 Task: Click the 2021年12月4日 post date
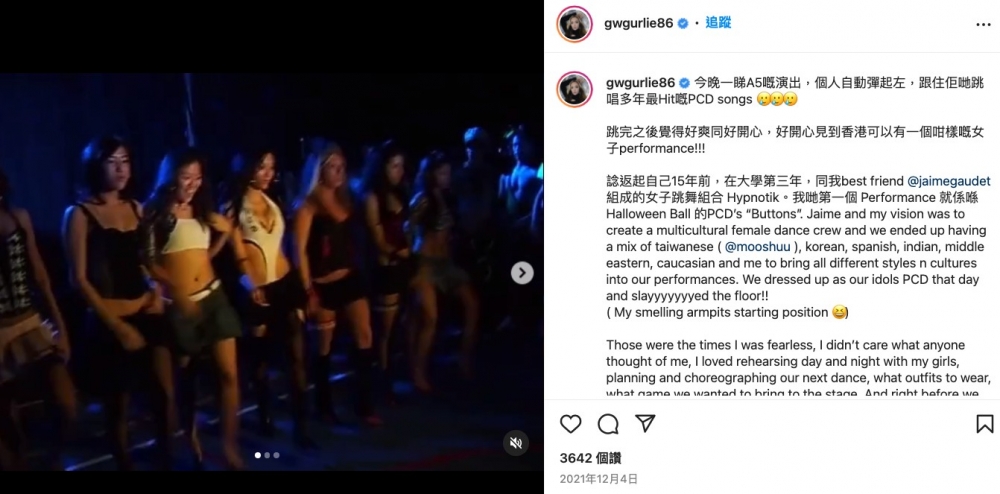598,479
